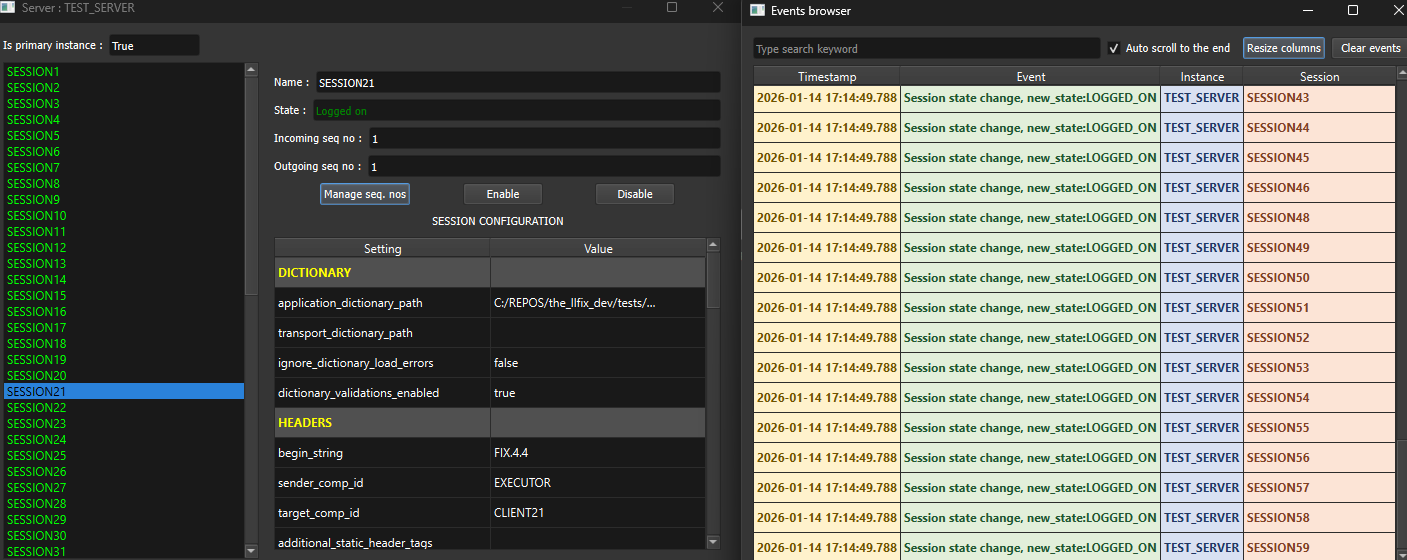Click the Event column header
This screenshot has width=1407, height=560.
[1030, 77]
